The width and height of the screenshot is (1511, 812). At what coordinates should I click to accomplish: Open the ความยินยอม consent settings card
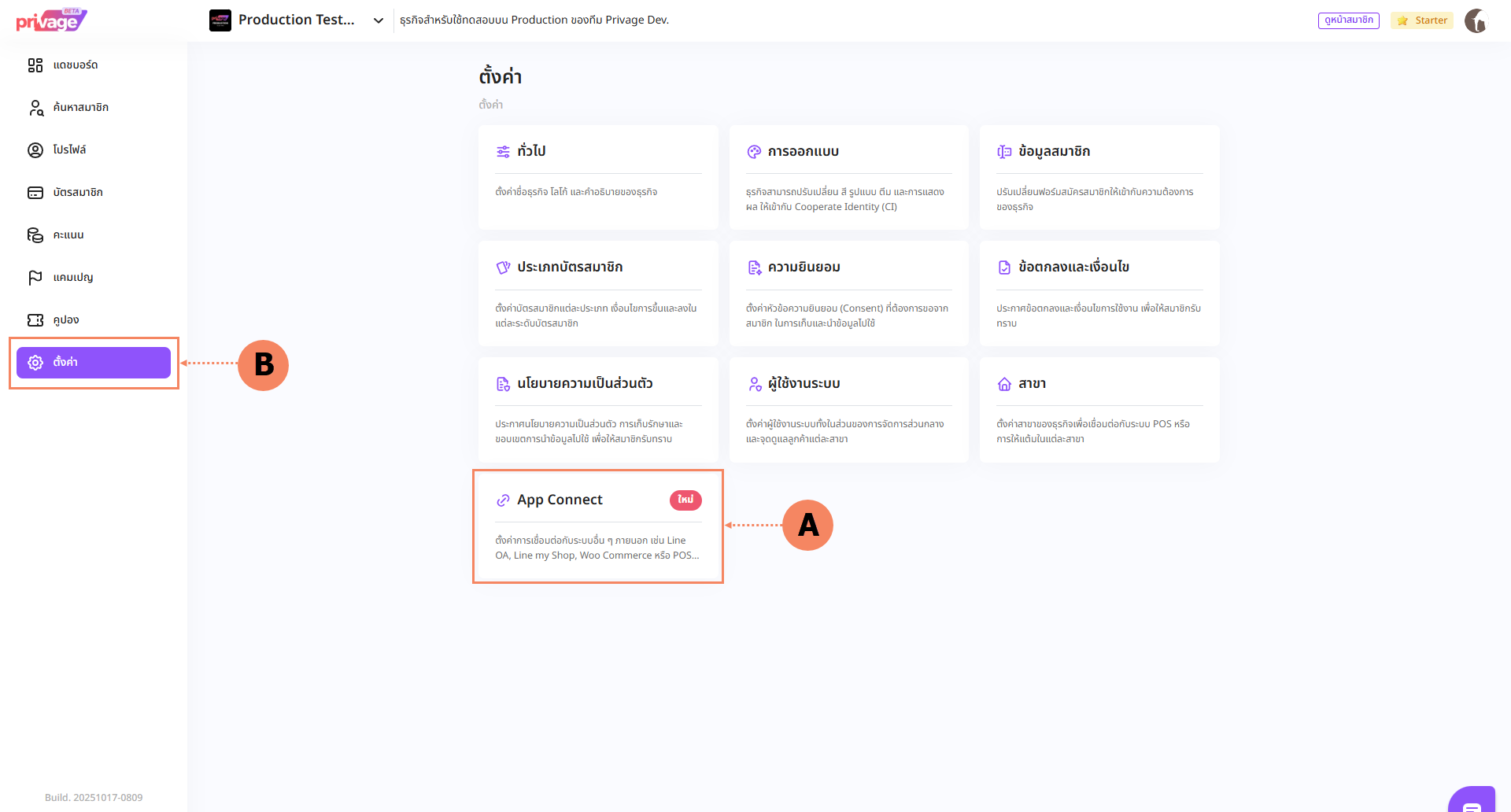point(848,293)
